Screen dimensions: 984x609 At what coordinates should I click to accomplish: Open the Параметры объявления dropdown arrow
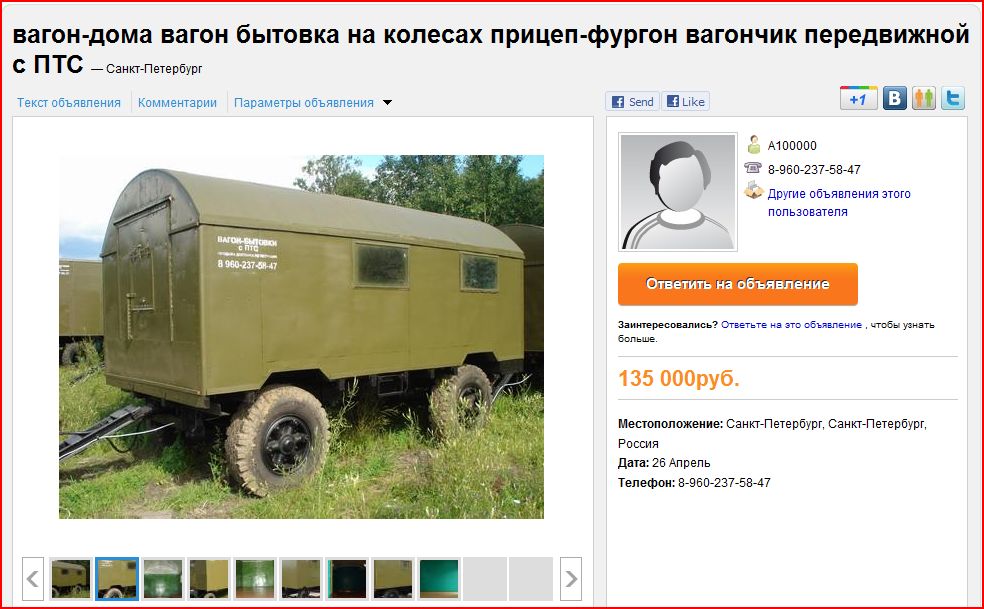387,102
